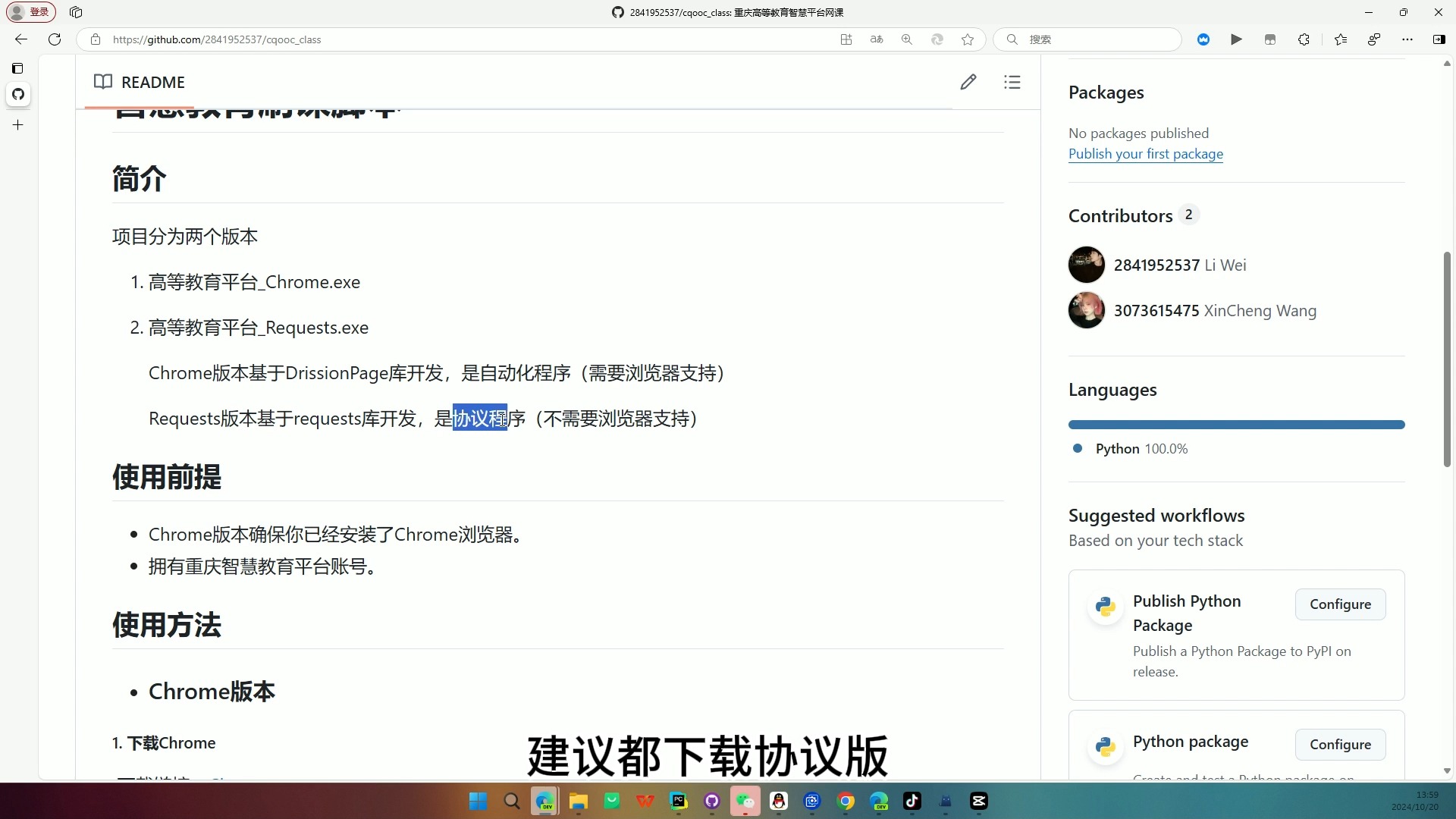
Task: Click the Python language progress bar
Action: [x=1237, y=425]
